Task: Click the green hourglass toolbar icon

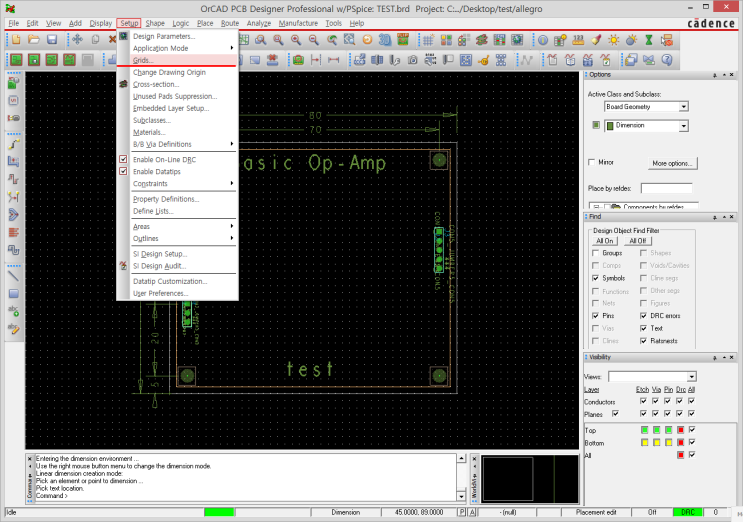Action: click(x=648, y=39)
